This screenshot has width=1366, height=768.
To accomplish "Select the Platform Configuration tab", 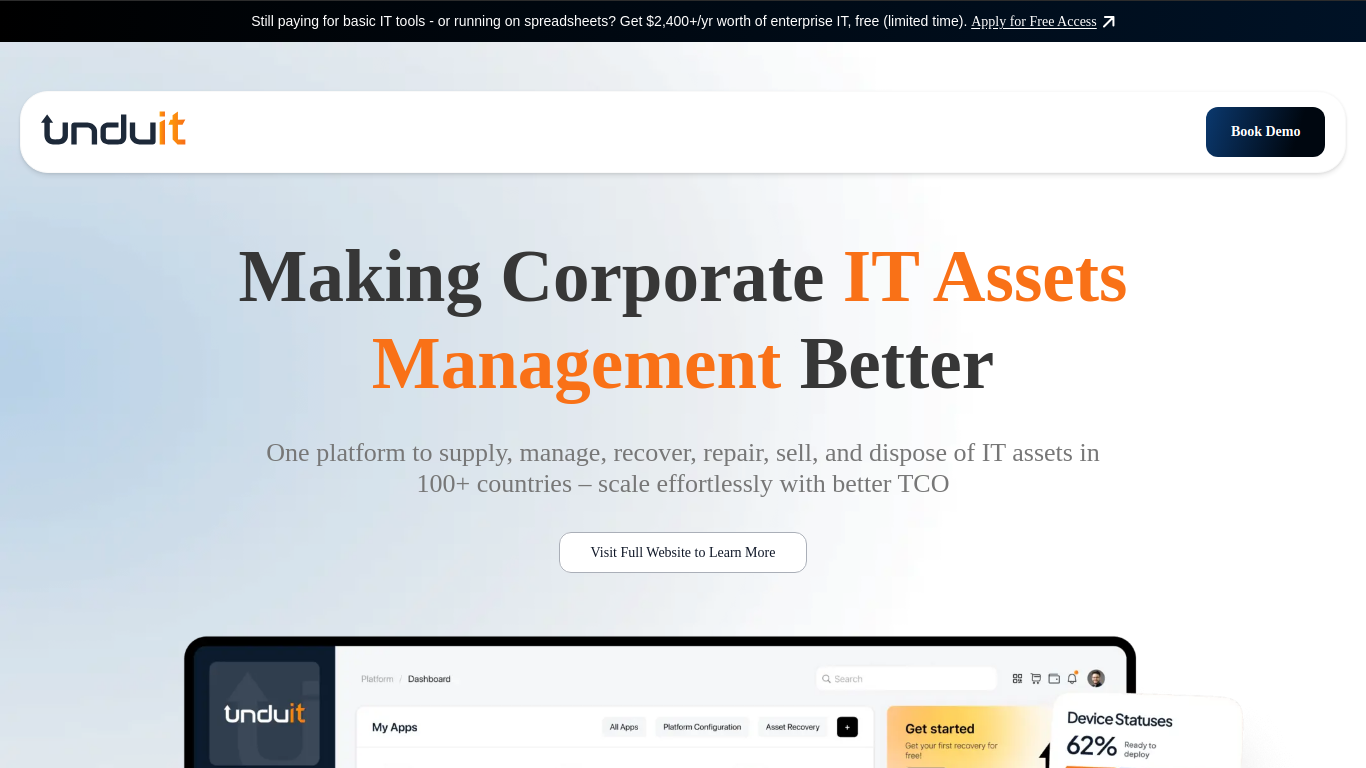I will pos(702,727).
